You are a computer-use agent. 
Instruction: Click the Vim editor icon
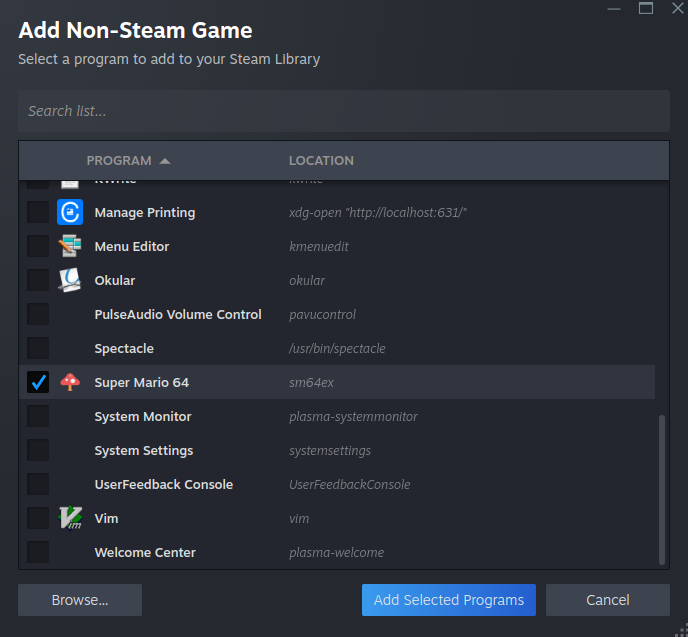(x=70, y=518)
